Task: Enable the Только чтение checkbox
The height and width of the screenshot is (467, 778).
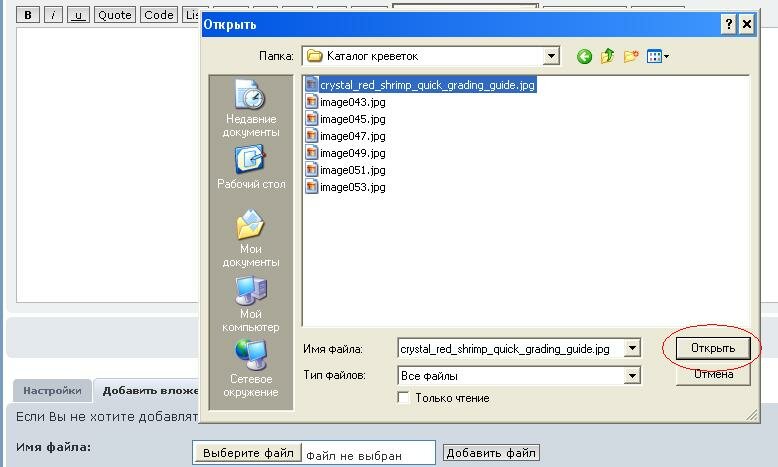Action: (x=404, y=398)
